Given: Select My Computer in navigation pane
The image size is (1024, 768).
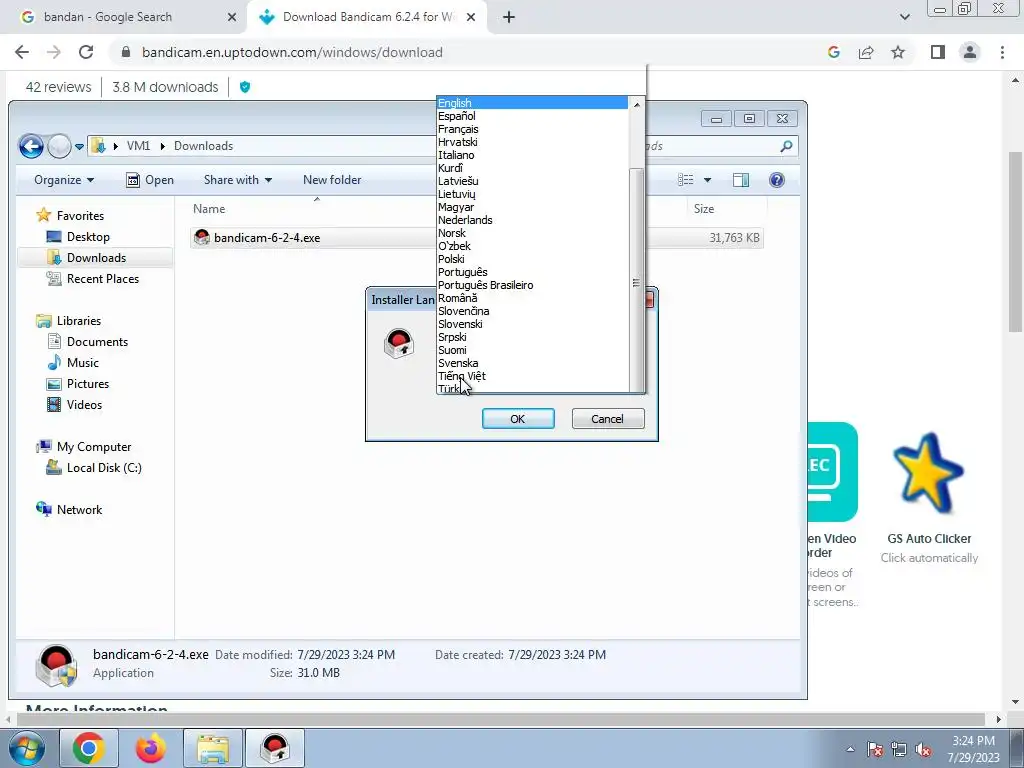Looking at the screenshot, I should click(94, 447).
